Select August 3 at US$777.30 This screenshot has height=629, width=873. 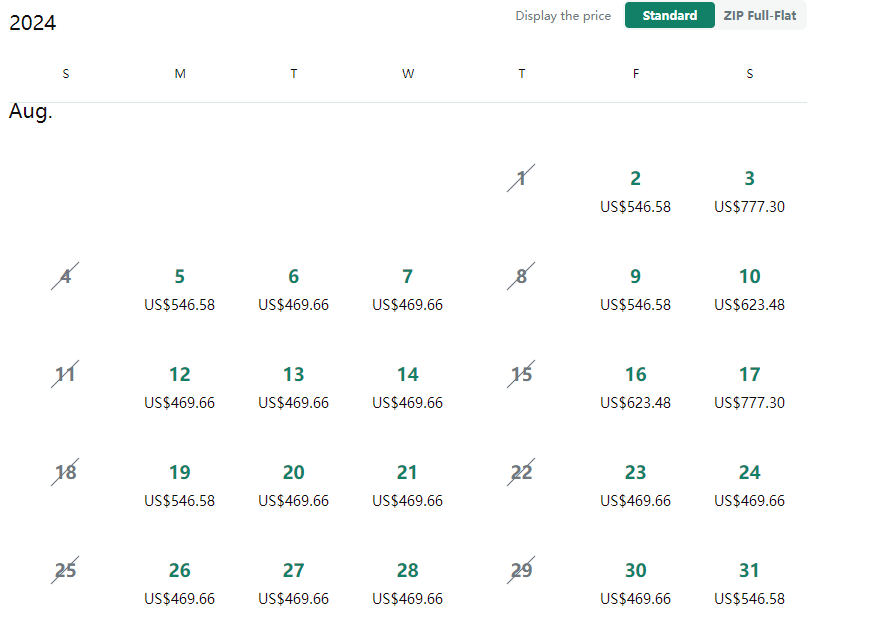pos(749,191)
